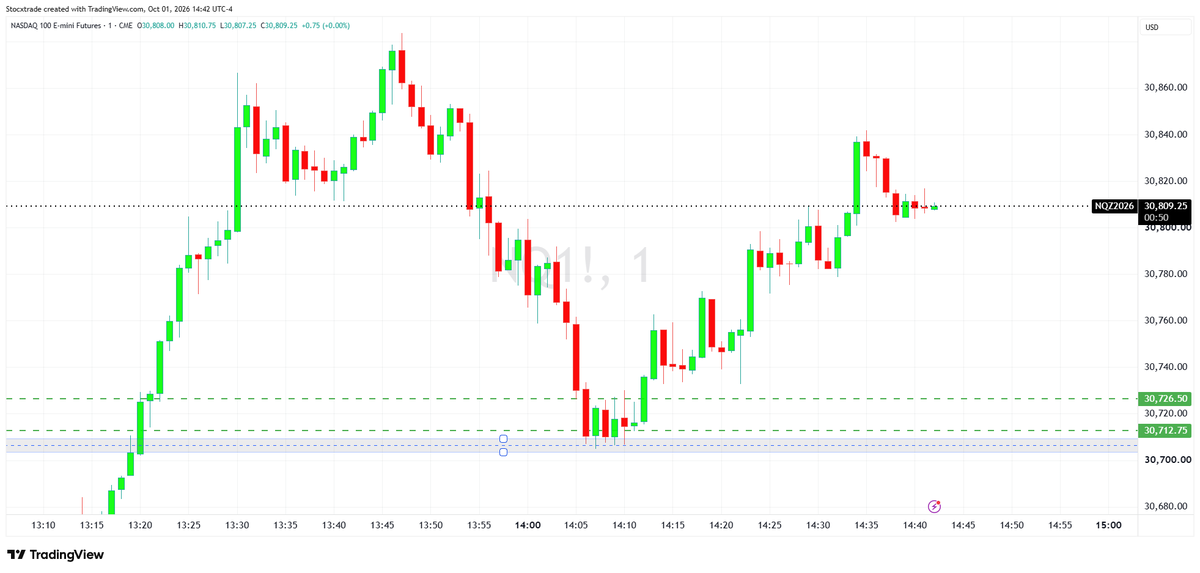The height and width of the screenshot is (573, 1200).
Task: Click the pink lightning bolt event icon
Action: click(x=934, y=507)
